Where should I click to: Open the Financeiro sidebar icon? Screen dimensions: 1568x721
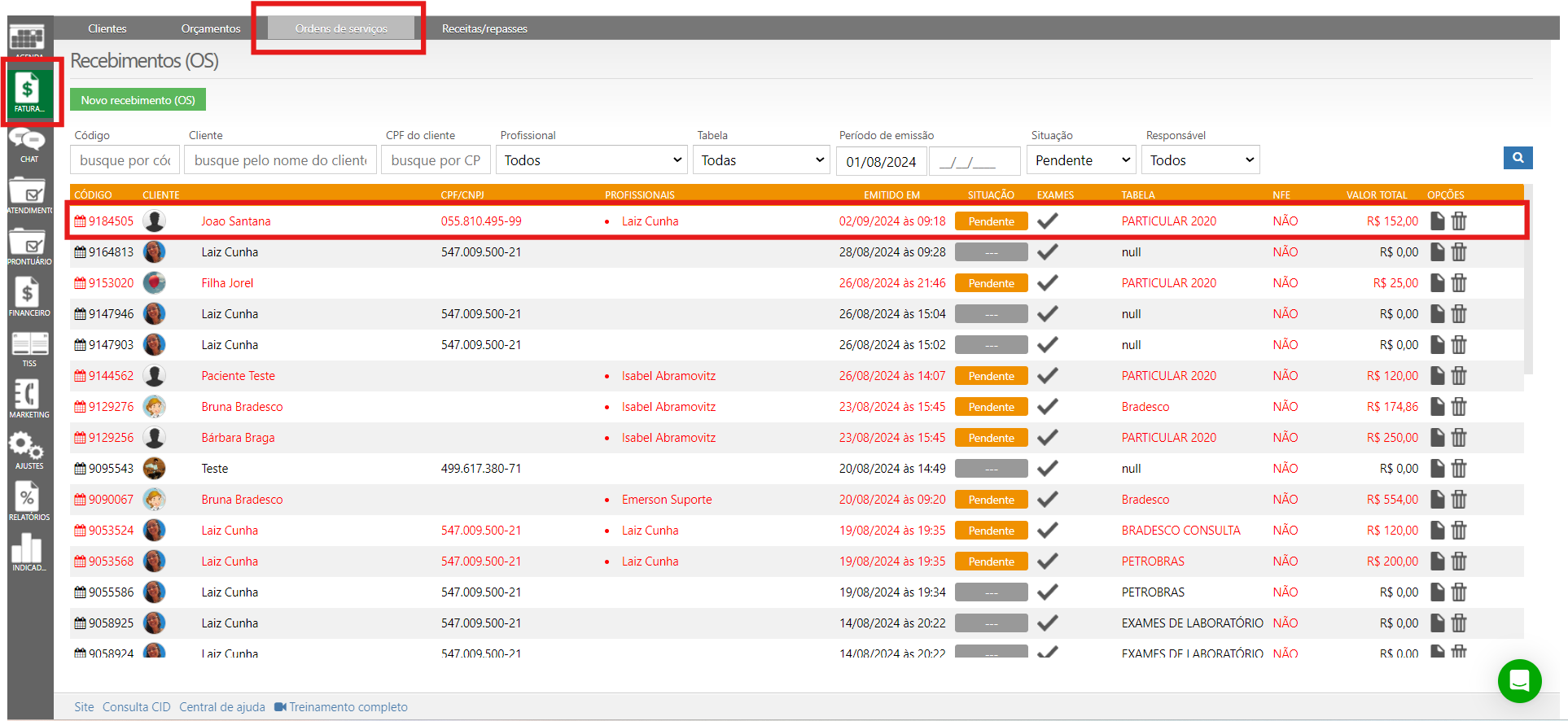[x=28, y=297]
